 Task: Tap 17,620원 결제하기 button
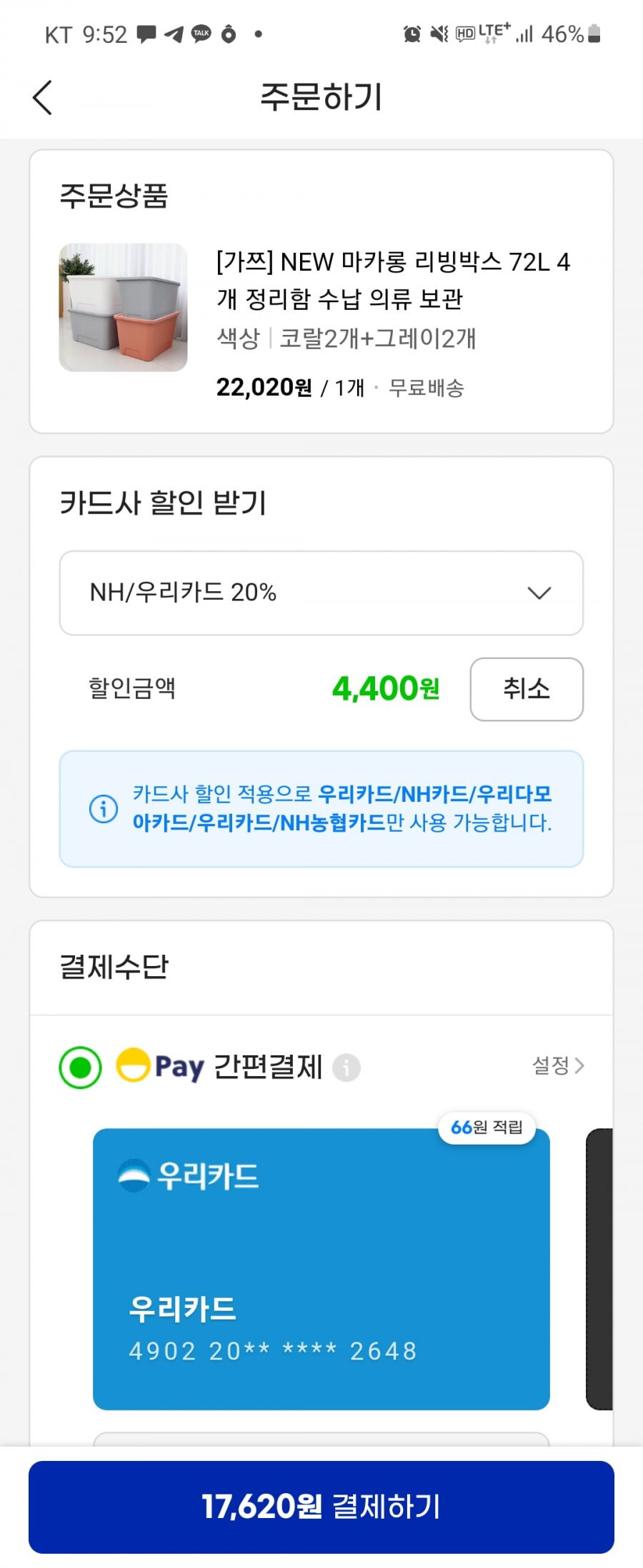coord(321,1507)
